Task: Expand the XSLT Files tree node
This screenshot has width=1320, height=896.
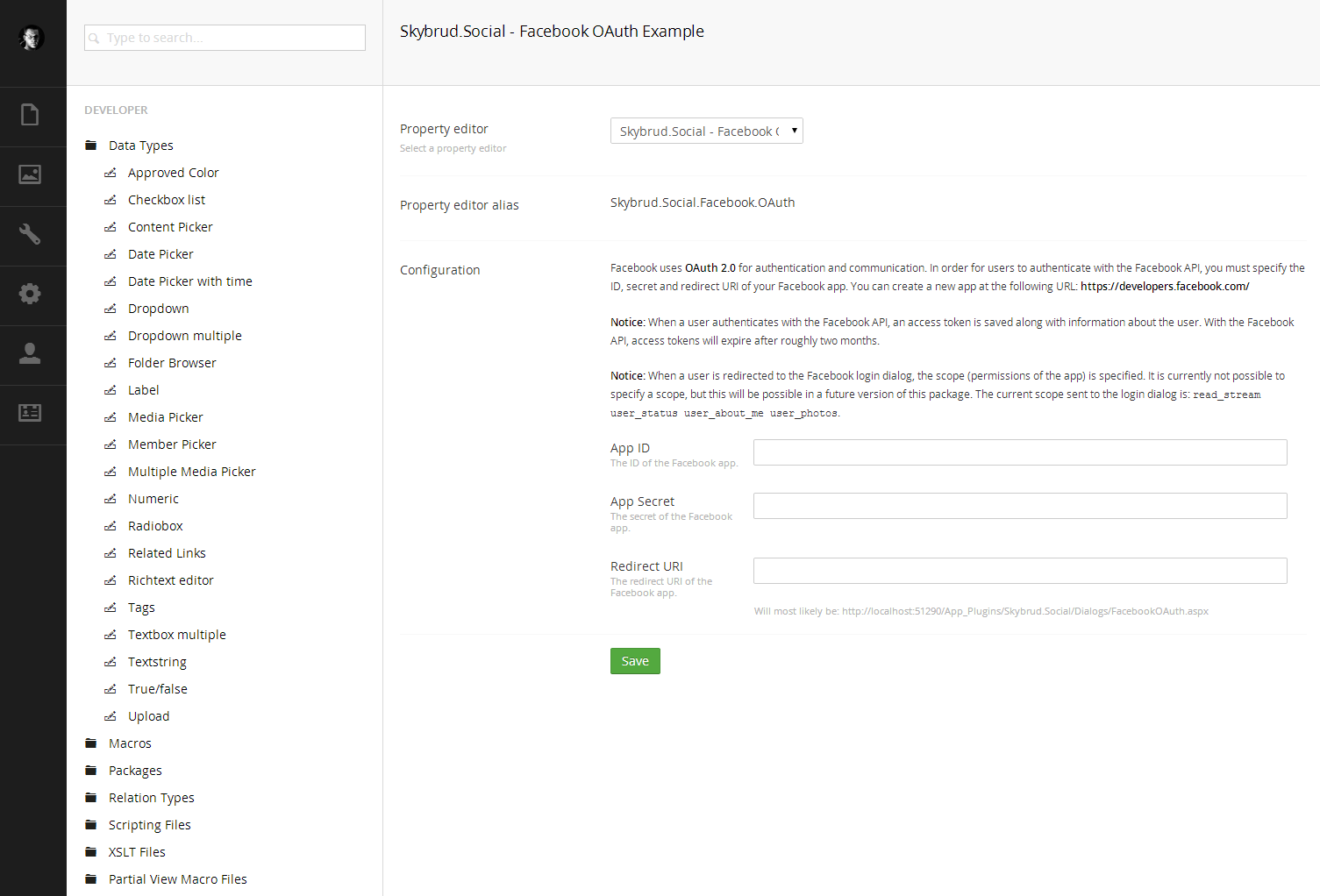Action: (x=137, y=852)
